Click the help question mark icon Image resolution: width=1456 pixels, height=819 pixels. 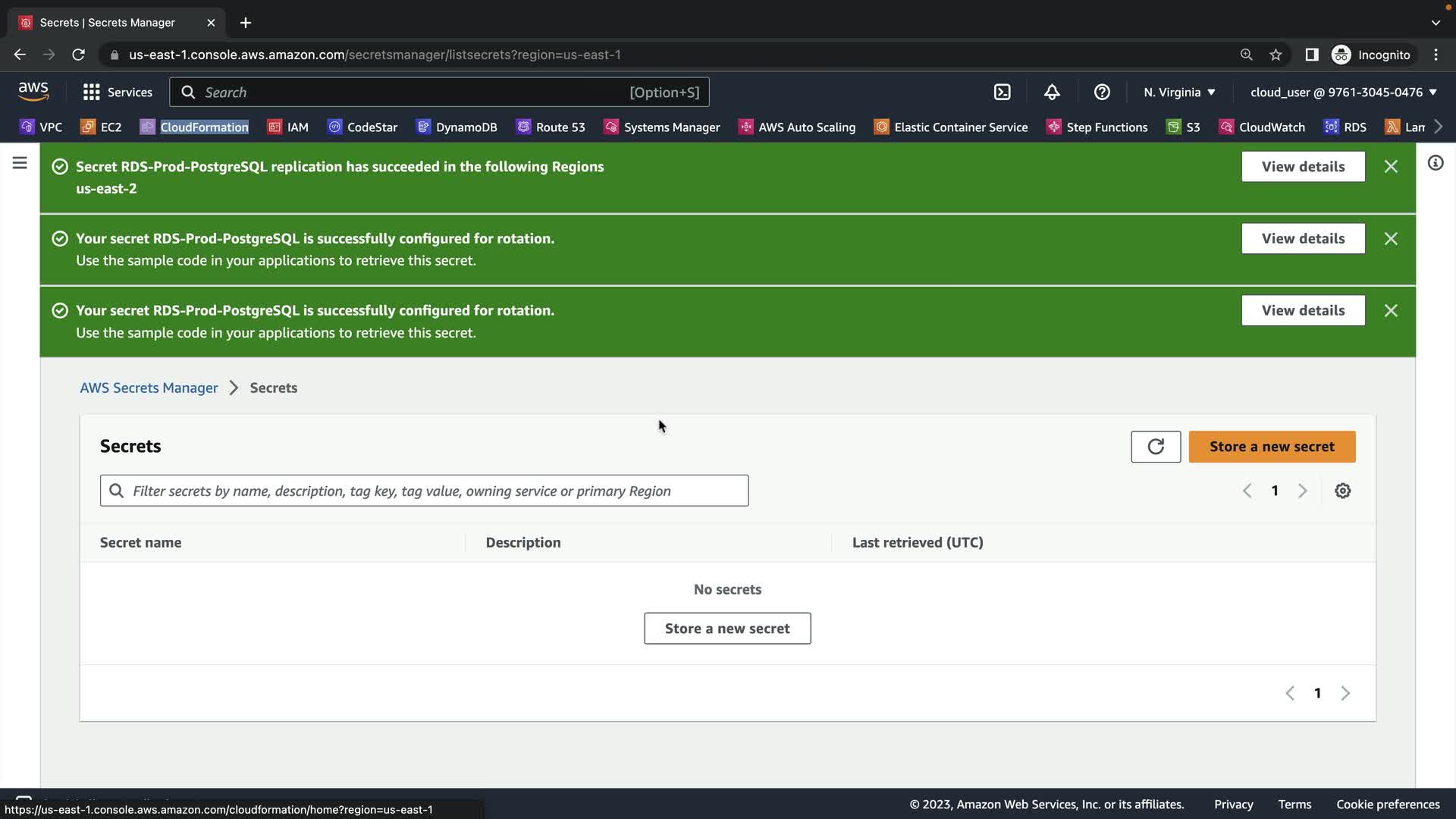click(1102, 92)
